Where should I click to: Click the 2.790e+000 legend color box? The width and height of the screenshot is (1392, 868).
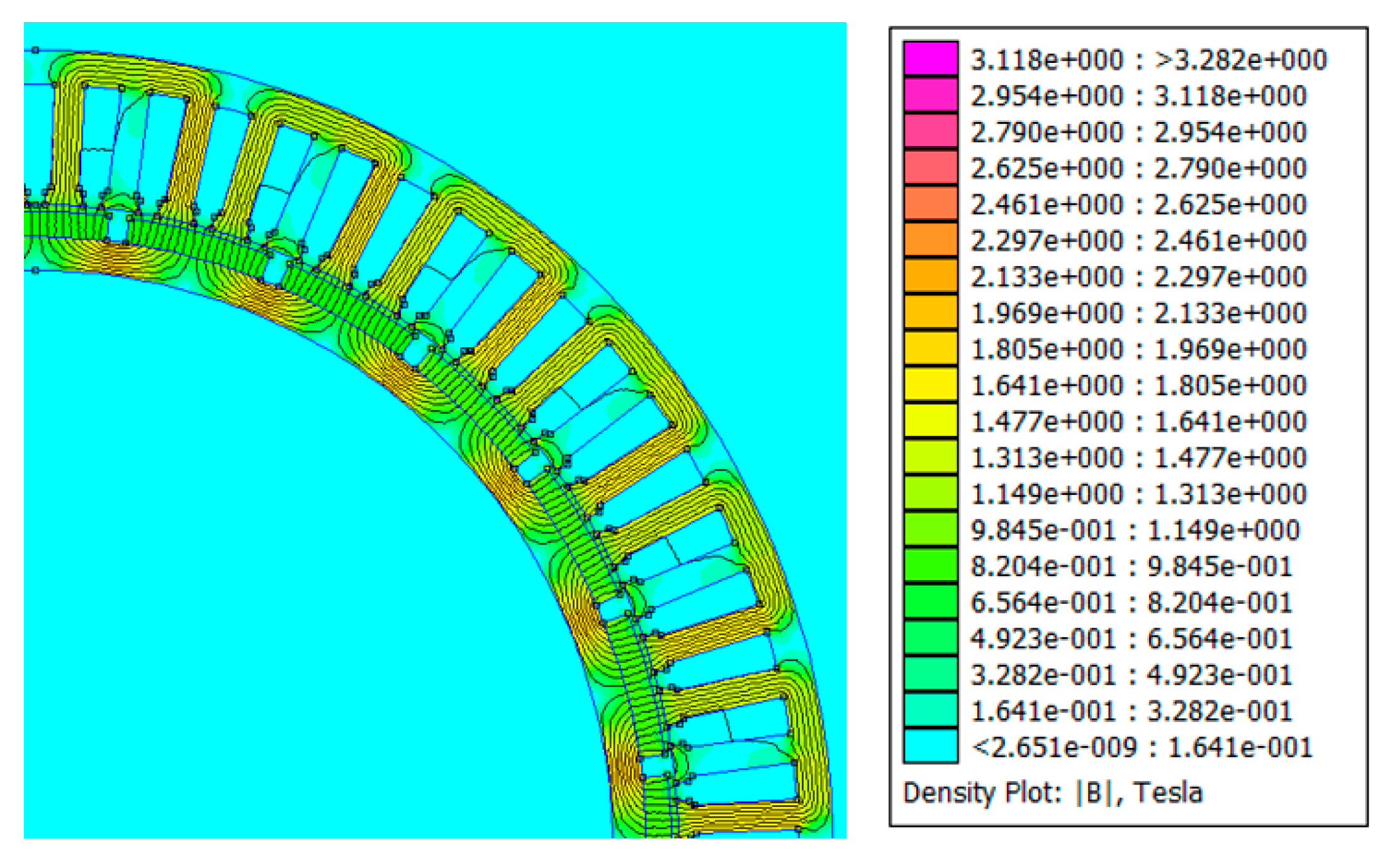pyautogui.click(x=930, y=131)
